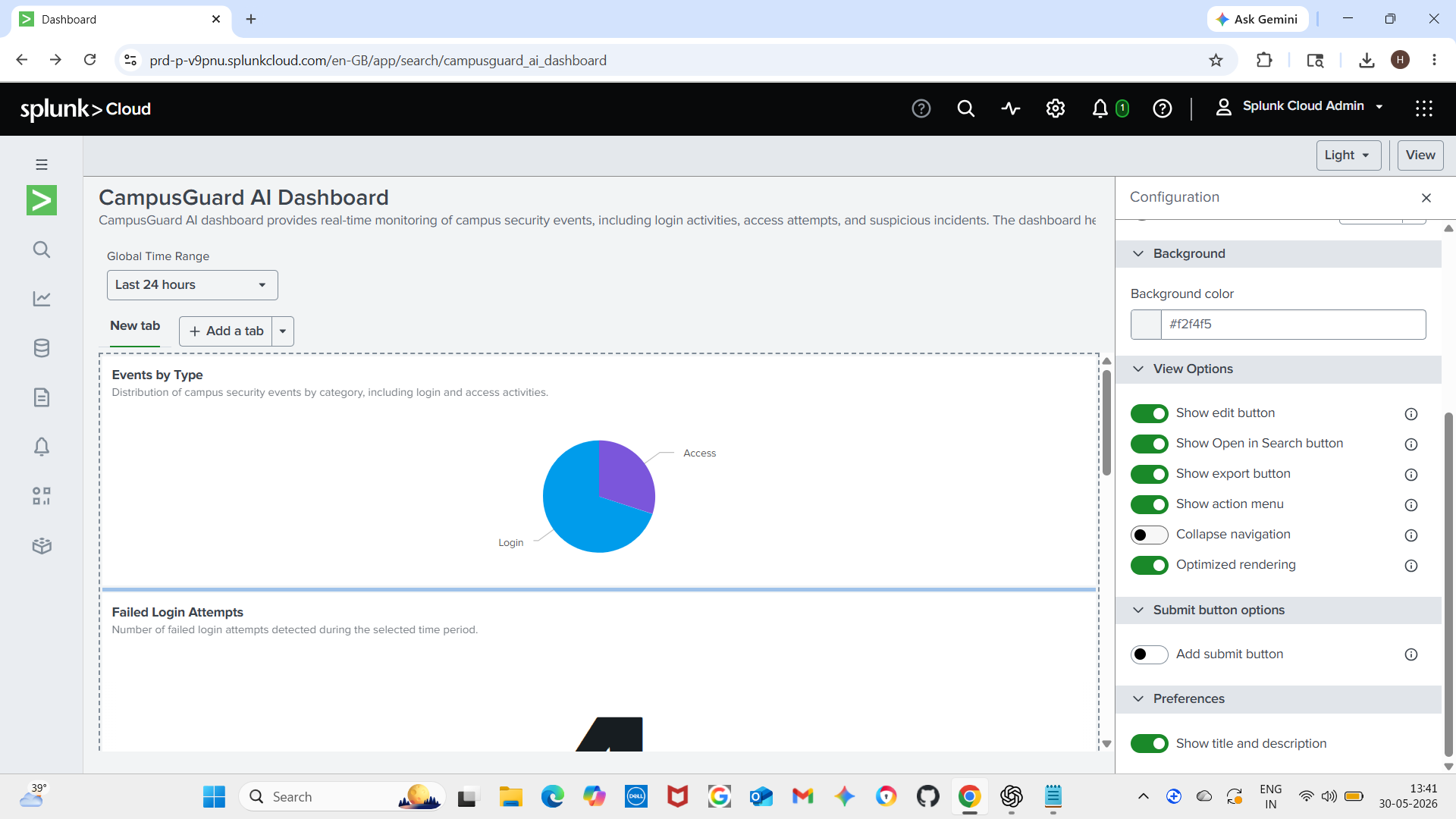This screenshot has height=819, width=1456.
Task: Collapse the Background section
Action: point(1279,254)
